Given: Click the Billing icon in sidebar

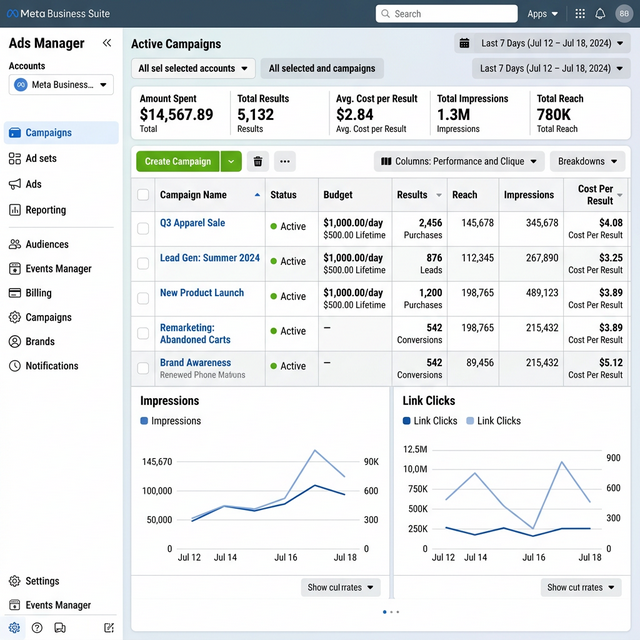Looking at the screenshot, I should (15, 293).
